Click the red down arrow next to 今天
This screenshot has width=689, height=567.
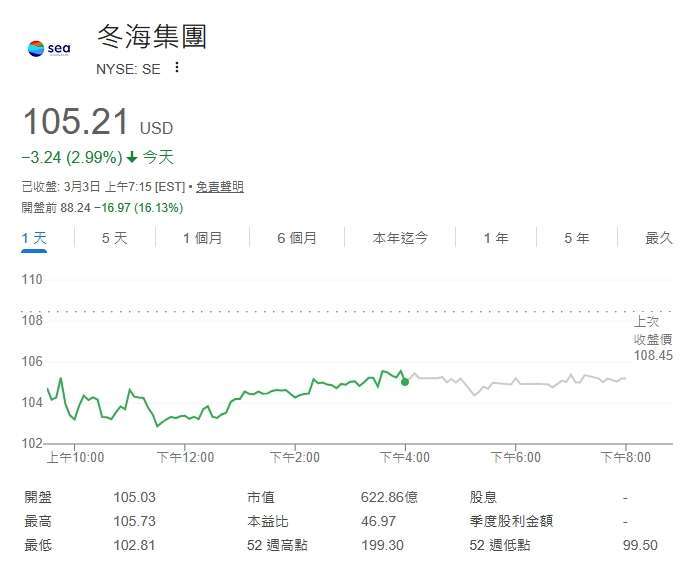coord(132,157)
